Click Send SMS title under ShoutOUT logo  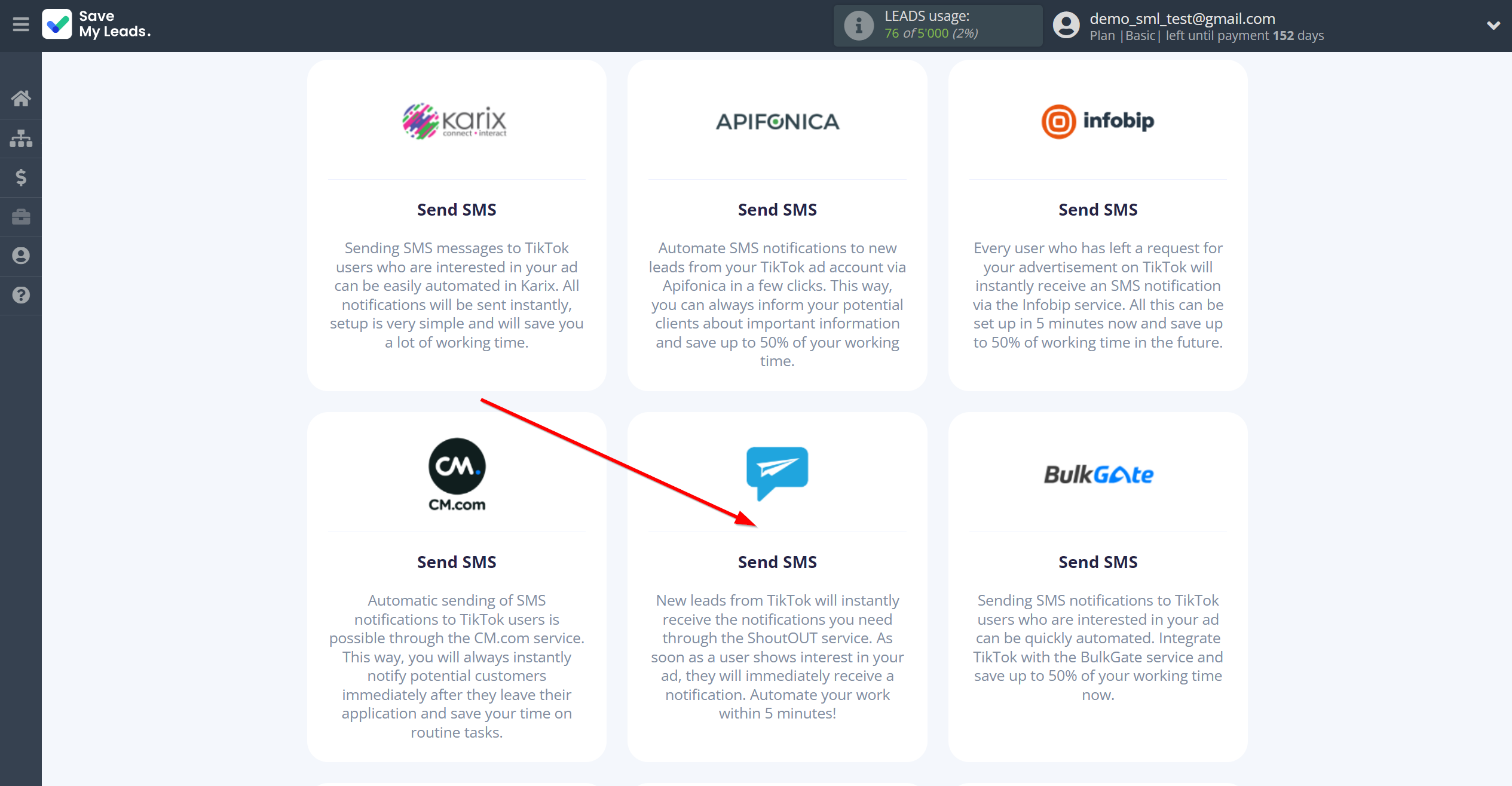[777, 562]
